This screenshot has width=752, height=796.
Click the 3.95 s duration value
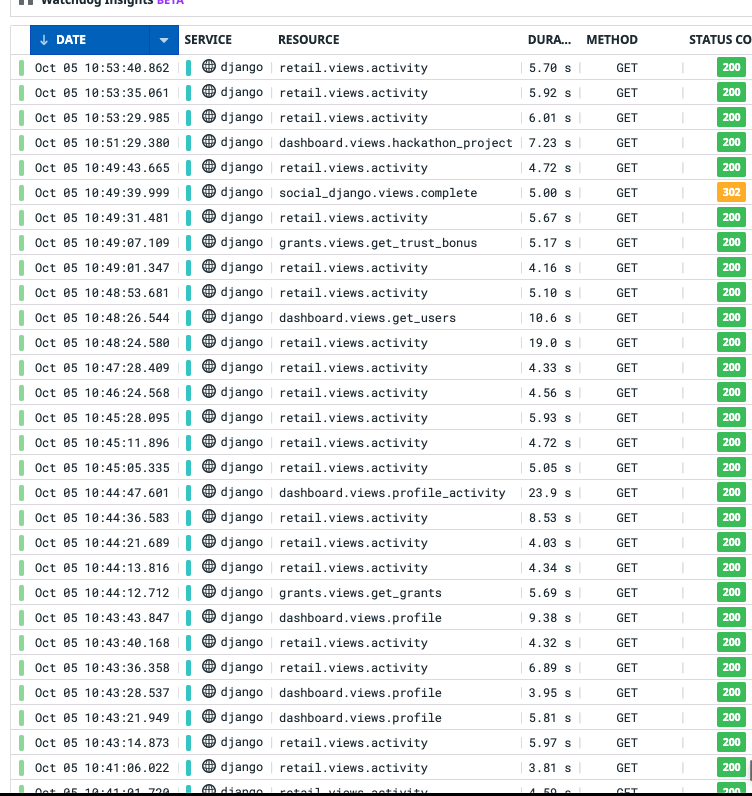[549, 693]
